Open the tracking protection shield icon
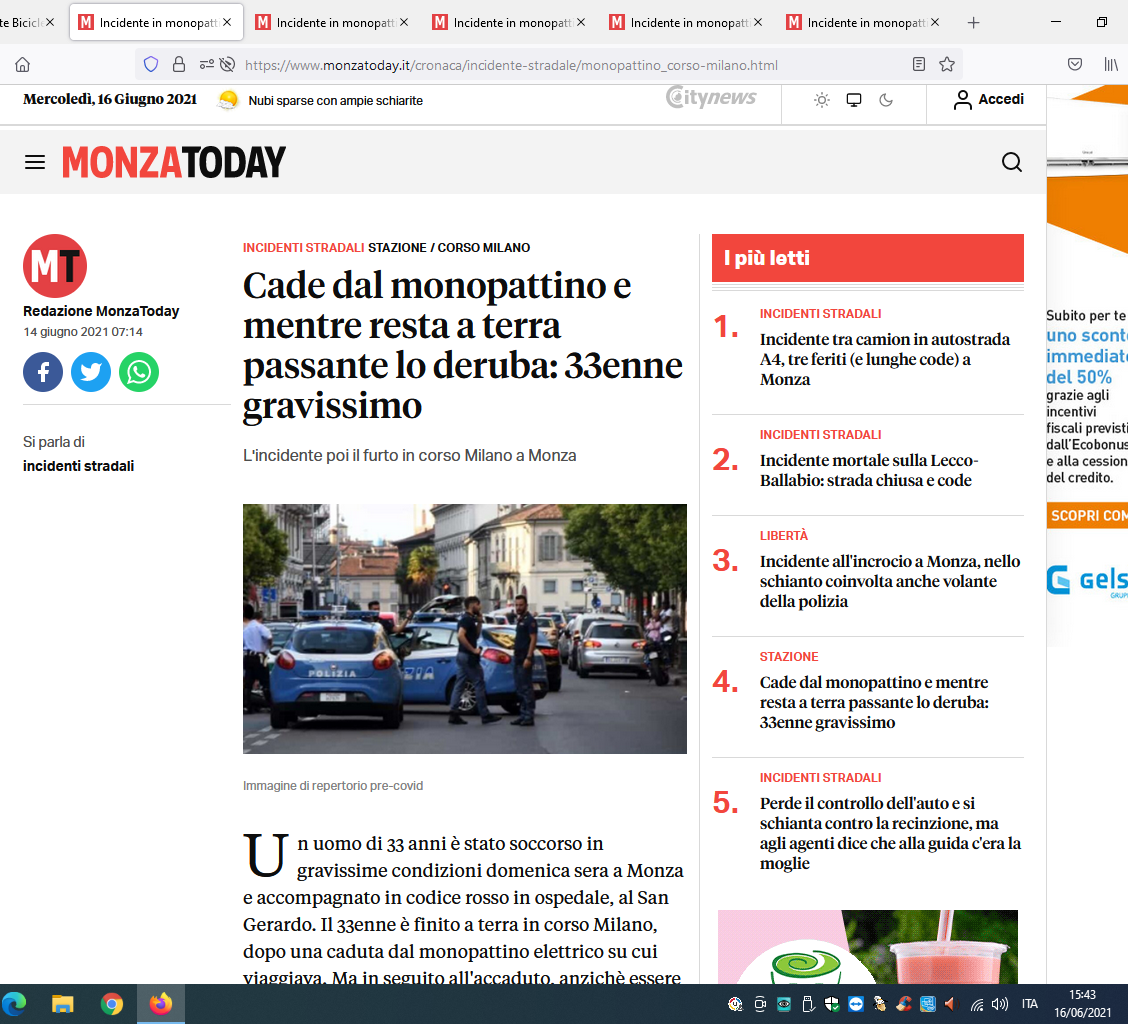Viewport: 1128px width, 1024px height. coord(151,65)
